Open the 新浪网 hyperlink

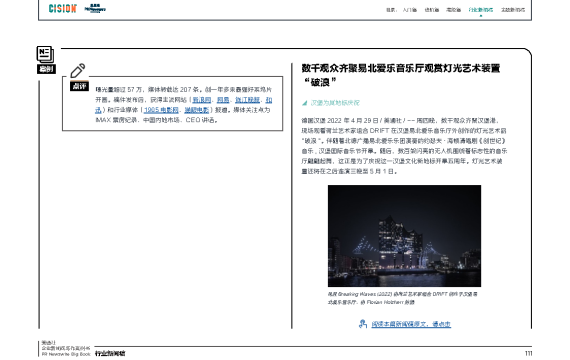[x=202, y=100]
